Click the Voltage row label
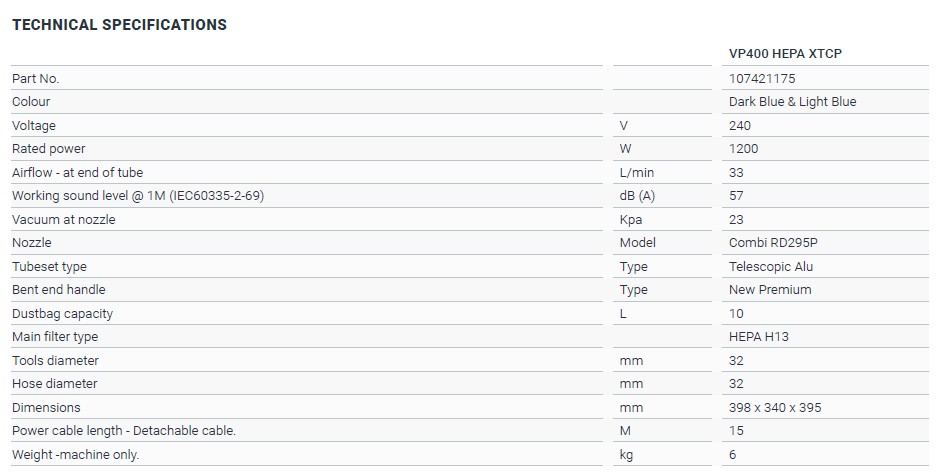The height and width of the screenshot is (472, 952). coord(34,125)
